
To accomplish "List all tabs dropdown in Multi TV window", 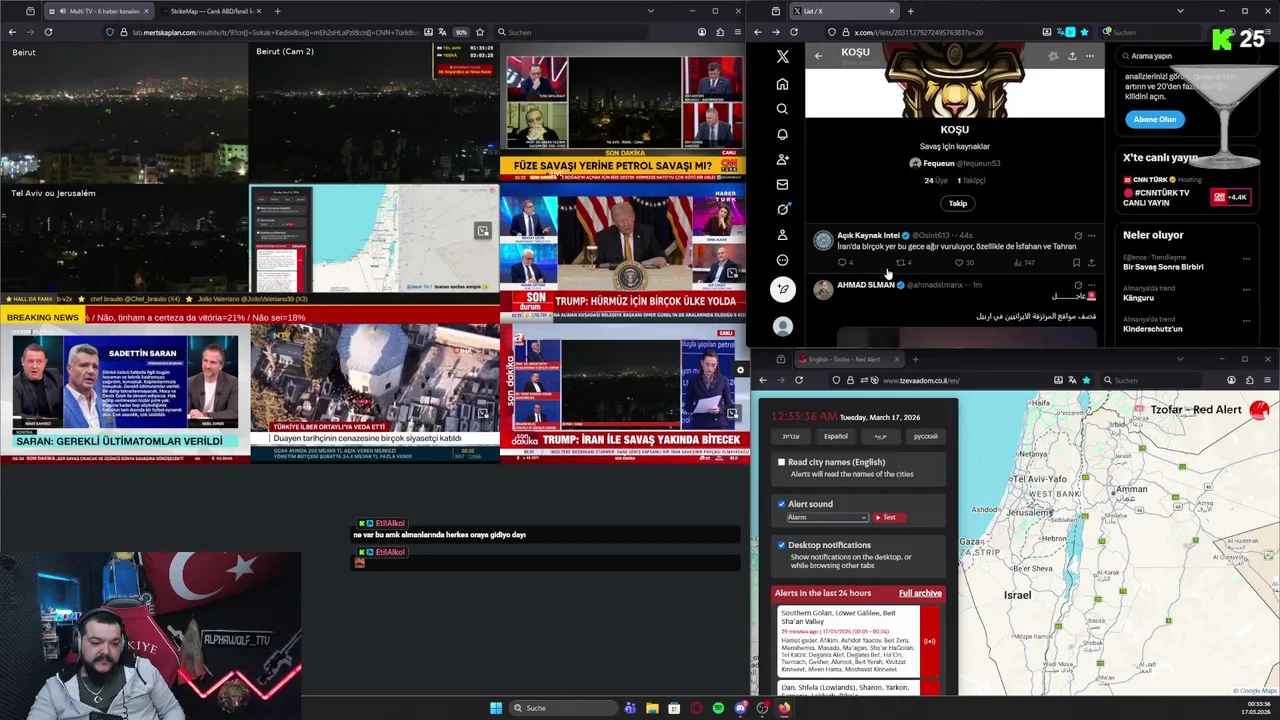I will click(650, 11).
